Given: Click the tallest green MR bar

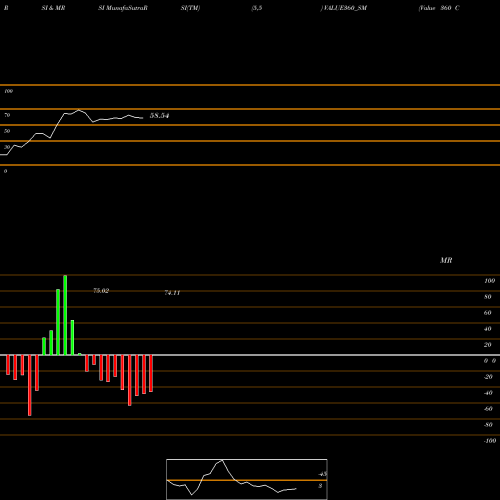Looking at the screenshot, I should click(x=65, y=315).
